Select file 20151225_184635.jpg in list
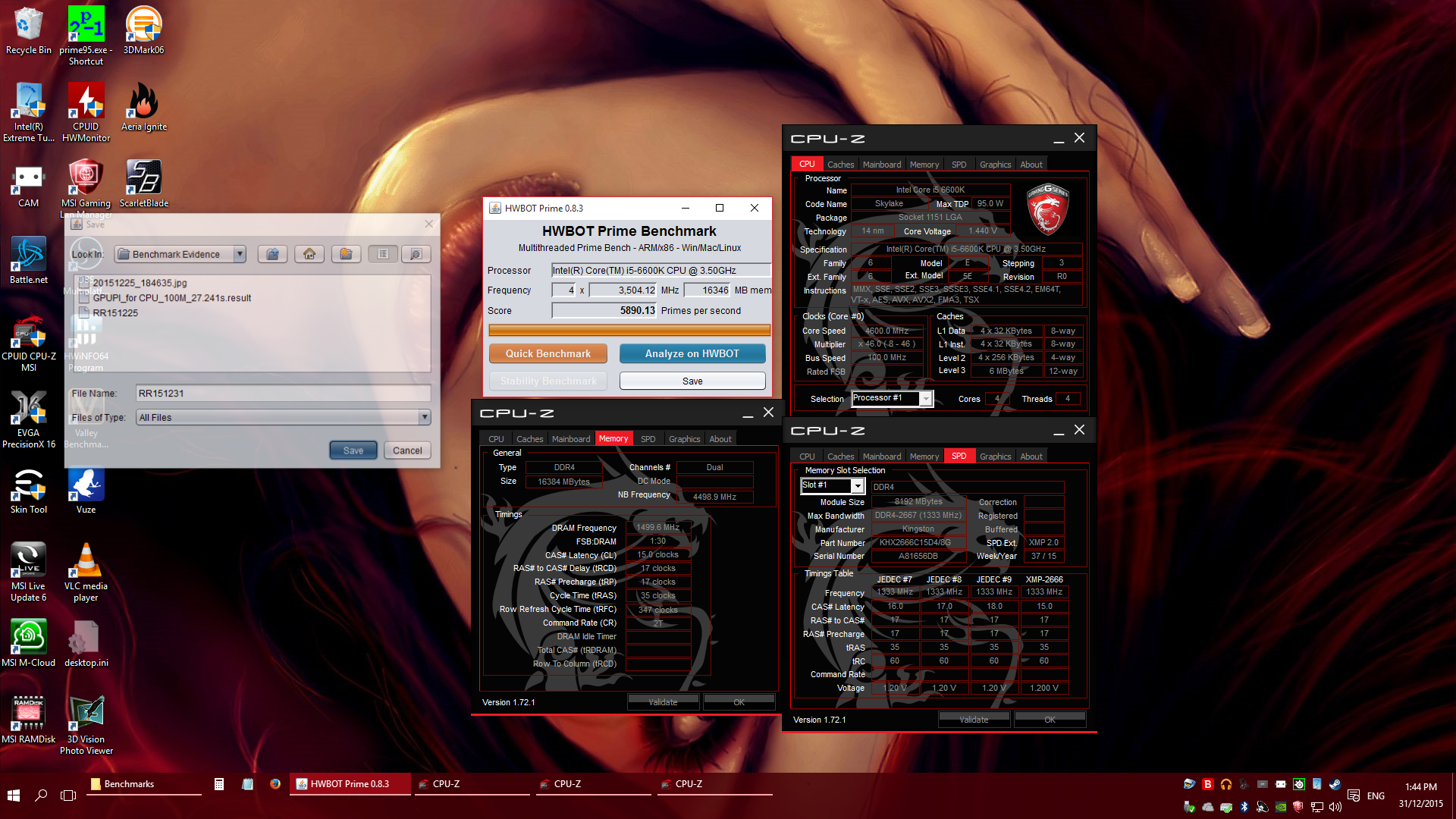This screenshot has width=1456, height=819. [x=140, y=283]
